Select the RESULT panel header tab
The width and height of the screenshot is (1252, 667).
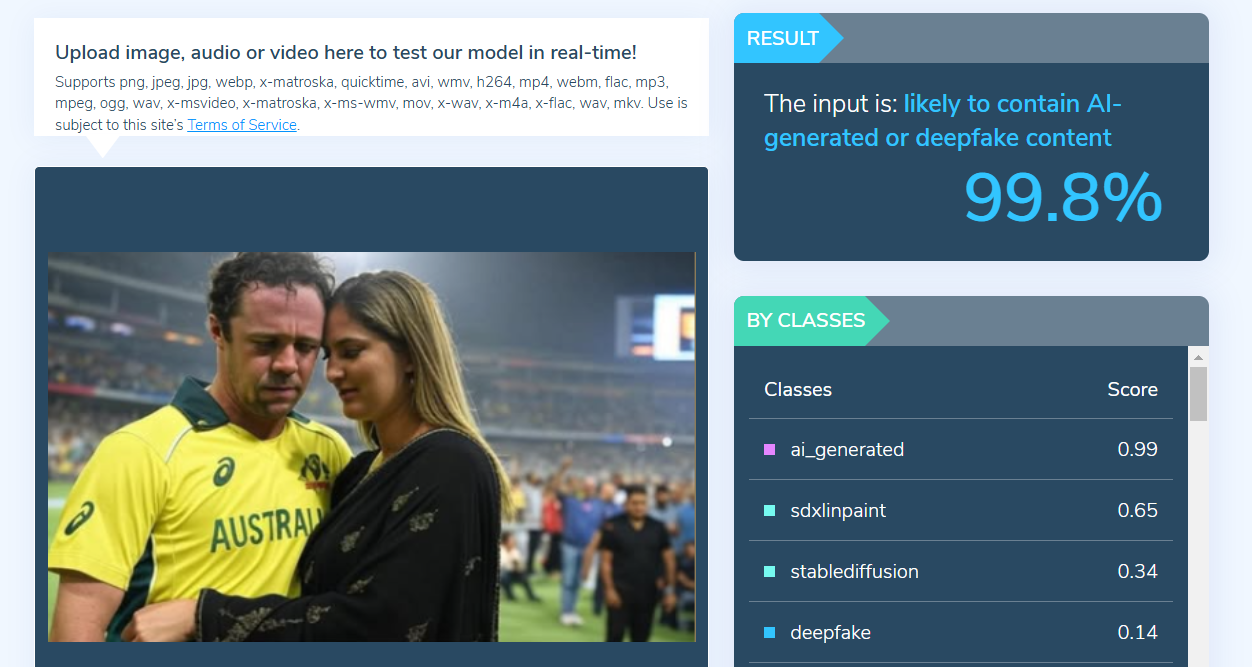click(788, 38)
